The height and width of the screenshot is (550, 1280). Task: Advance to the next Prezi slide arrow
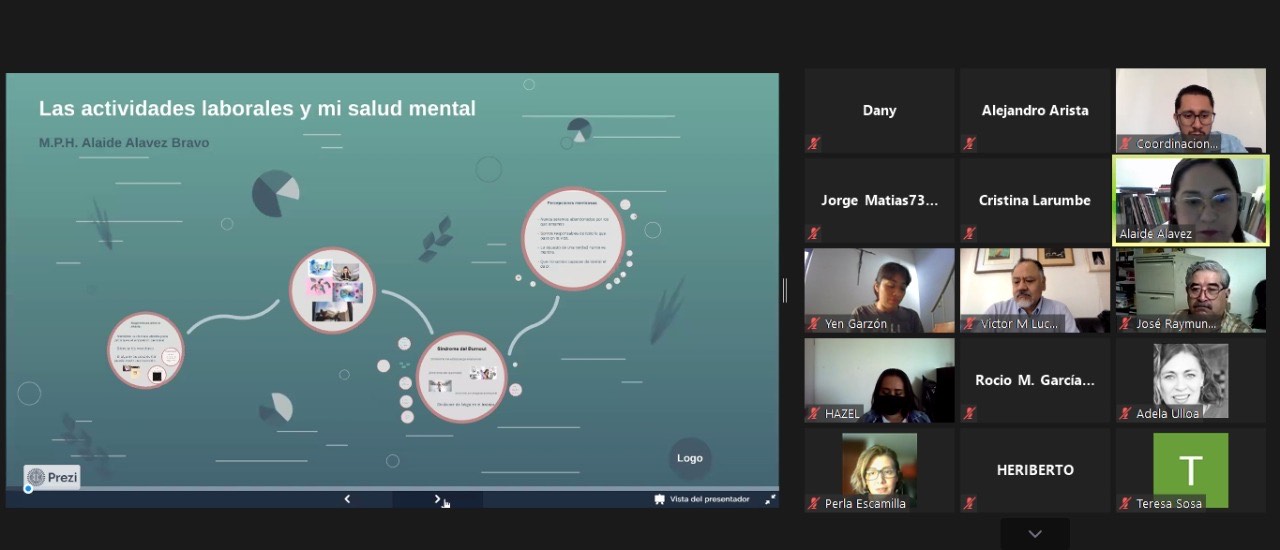437,499
